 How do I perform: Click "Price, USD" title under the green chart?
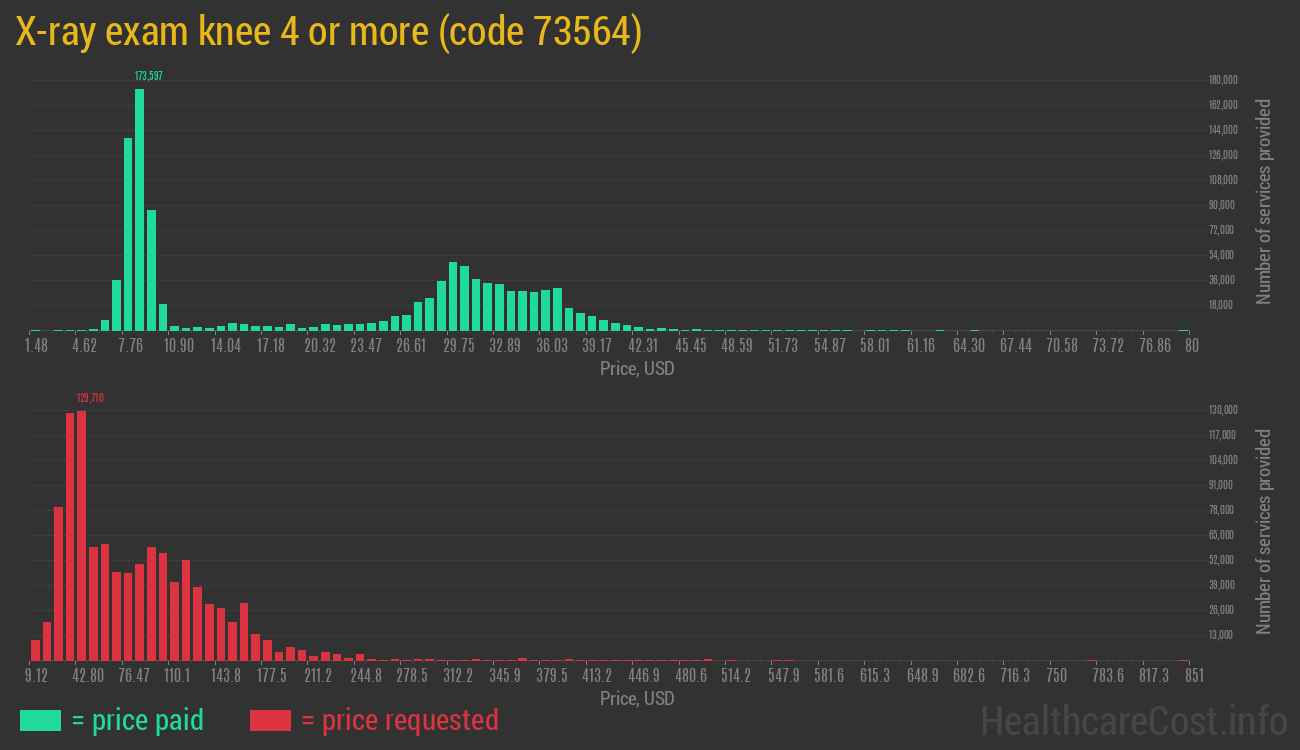637,369
